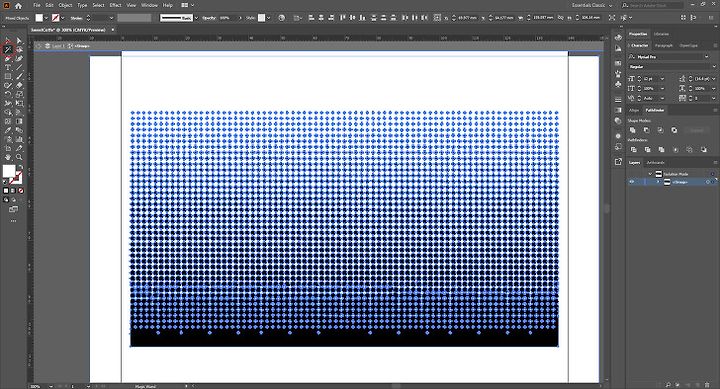
Task: Click the Trim pathfinder icon
Action: [x=647, y=150]
